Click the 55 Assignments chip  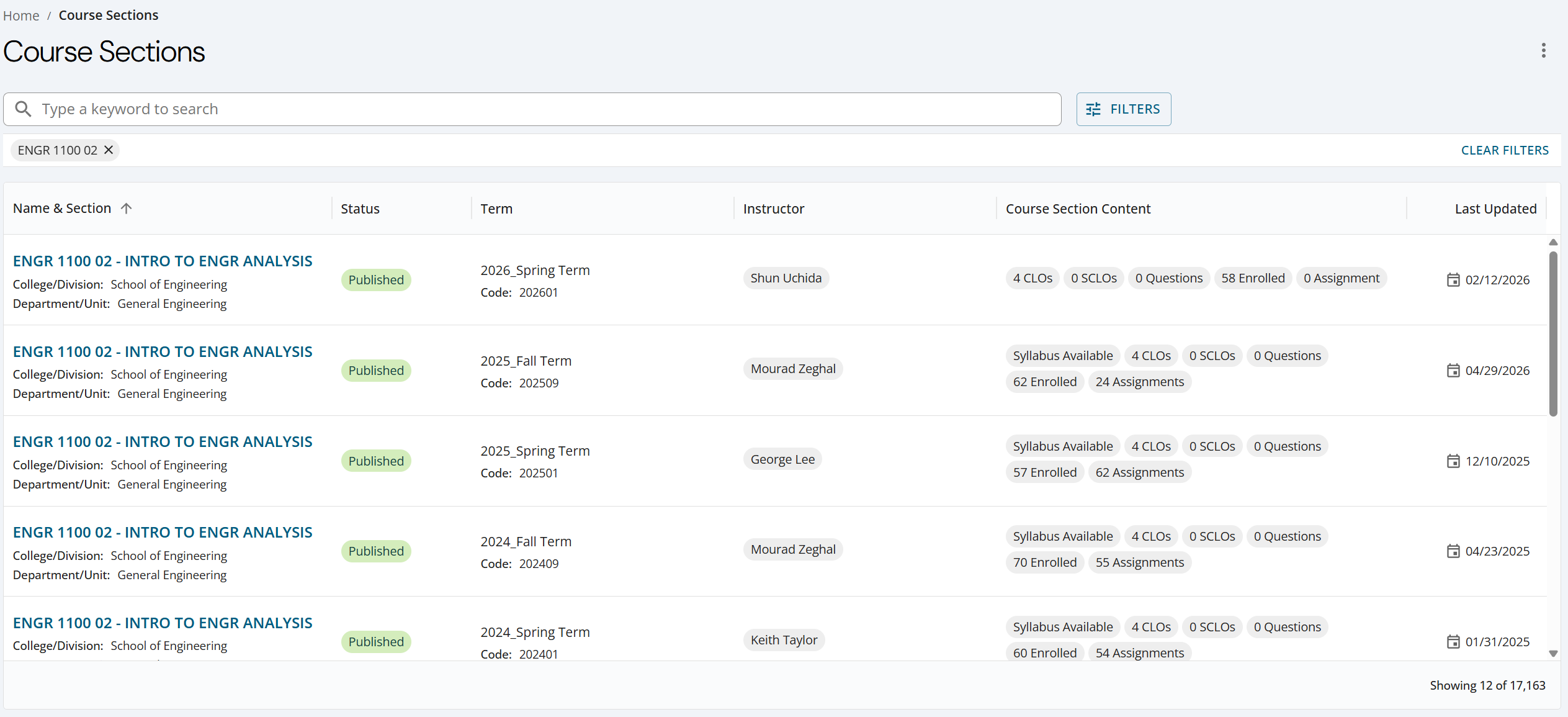(1139, 562)
